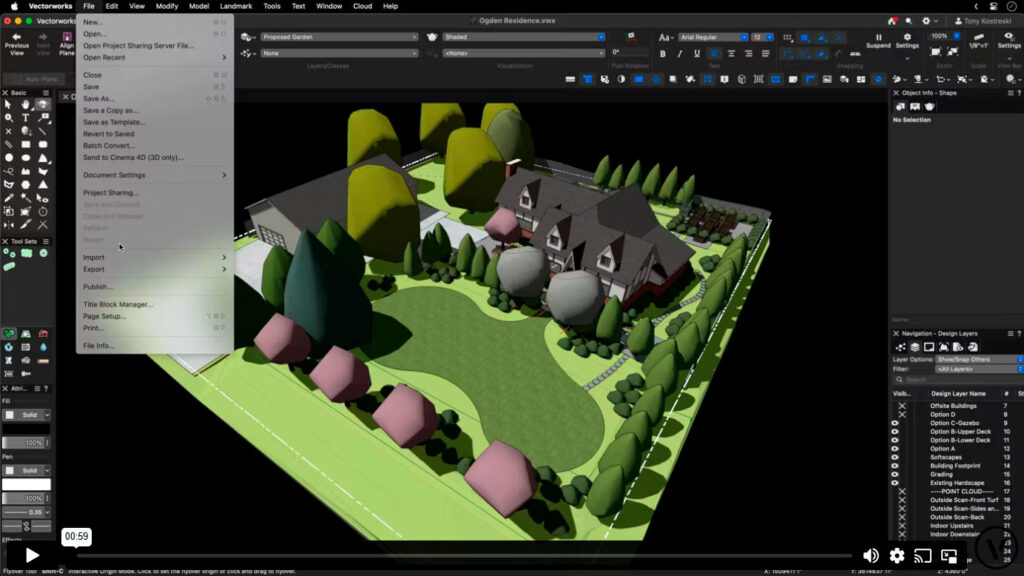Activate the Selection arrow tool
Image resolution: width=1024 pixels, height=576 pixels.
coord(8,104)
